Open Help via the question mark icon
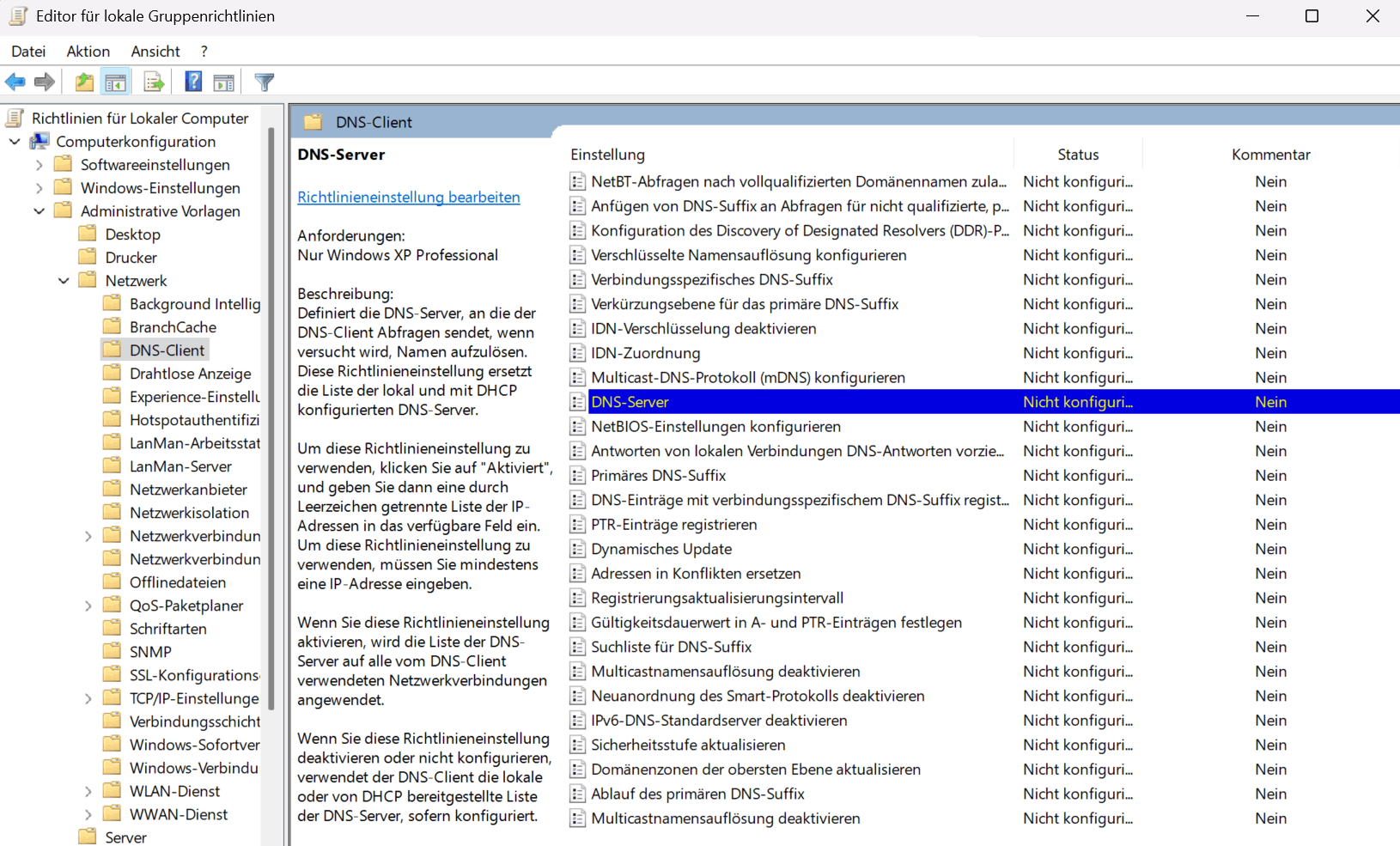 click(x=193, y=82)
